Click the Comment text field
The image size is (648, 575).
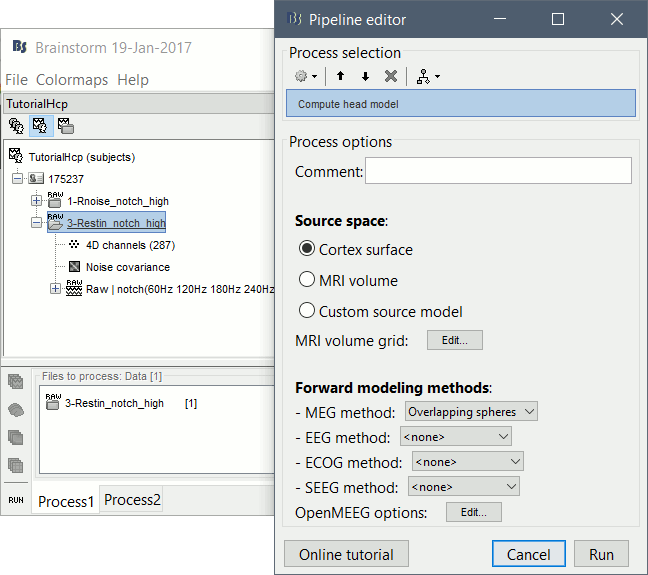click(498, 171)
